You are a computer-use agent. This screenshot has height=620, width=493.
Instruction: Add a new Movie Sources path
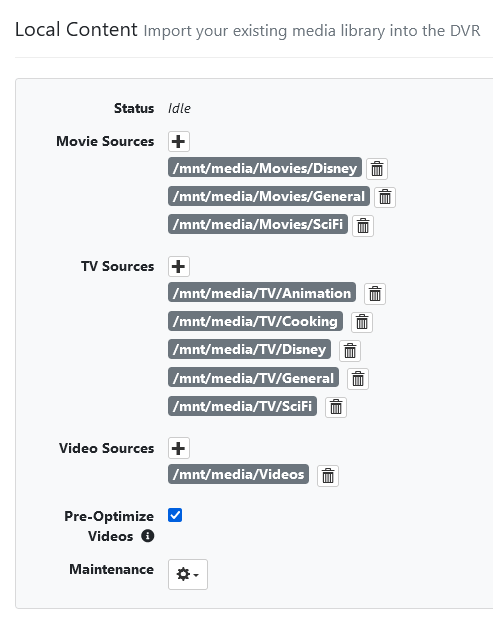(179, 142)
